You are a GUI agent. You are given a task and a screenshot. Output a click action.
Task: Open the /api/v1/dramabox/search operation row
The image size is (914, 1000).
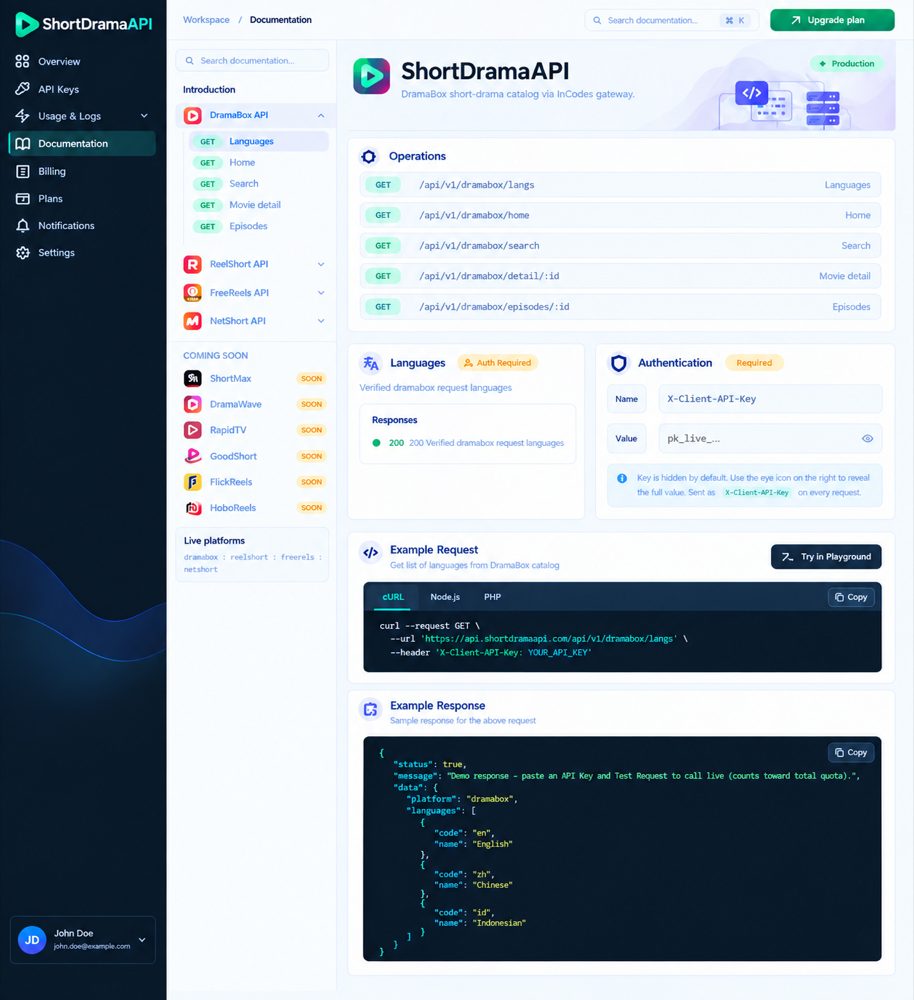click(620, 246)
